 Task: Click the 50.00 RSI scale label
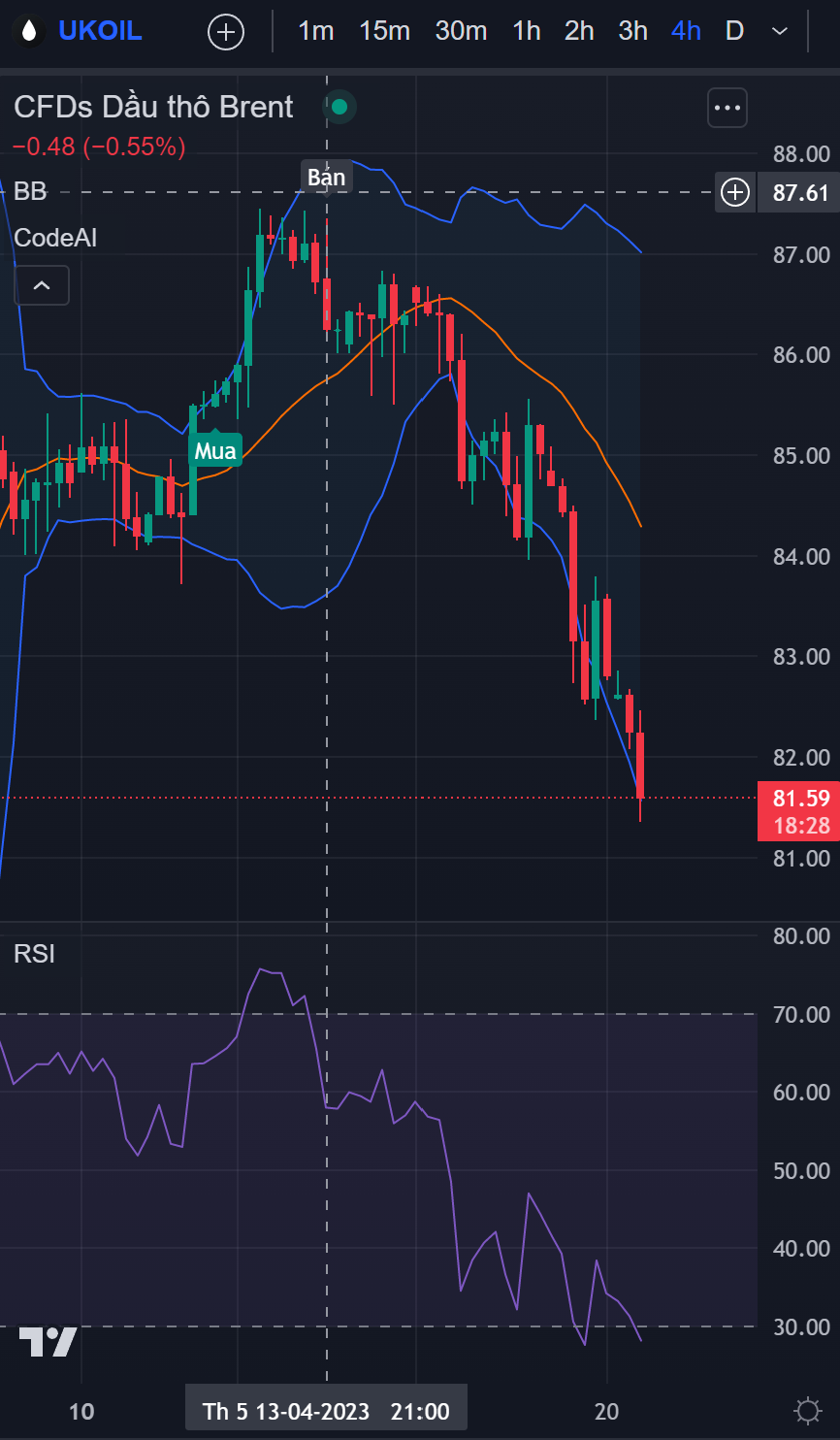pyautogui.click(x=801, y=1171)
